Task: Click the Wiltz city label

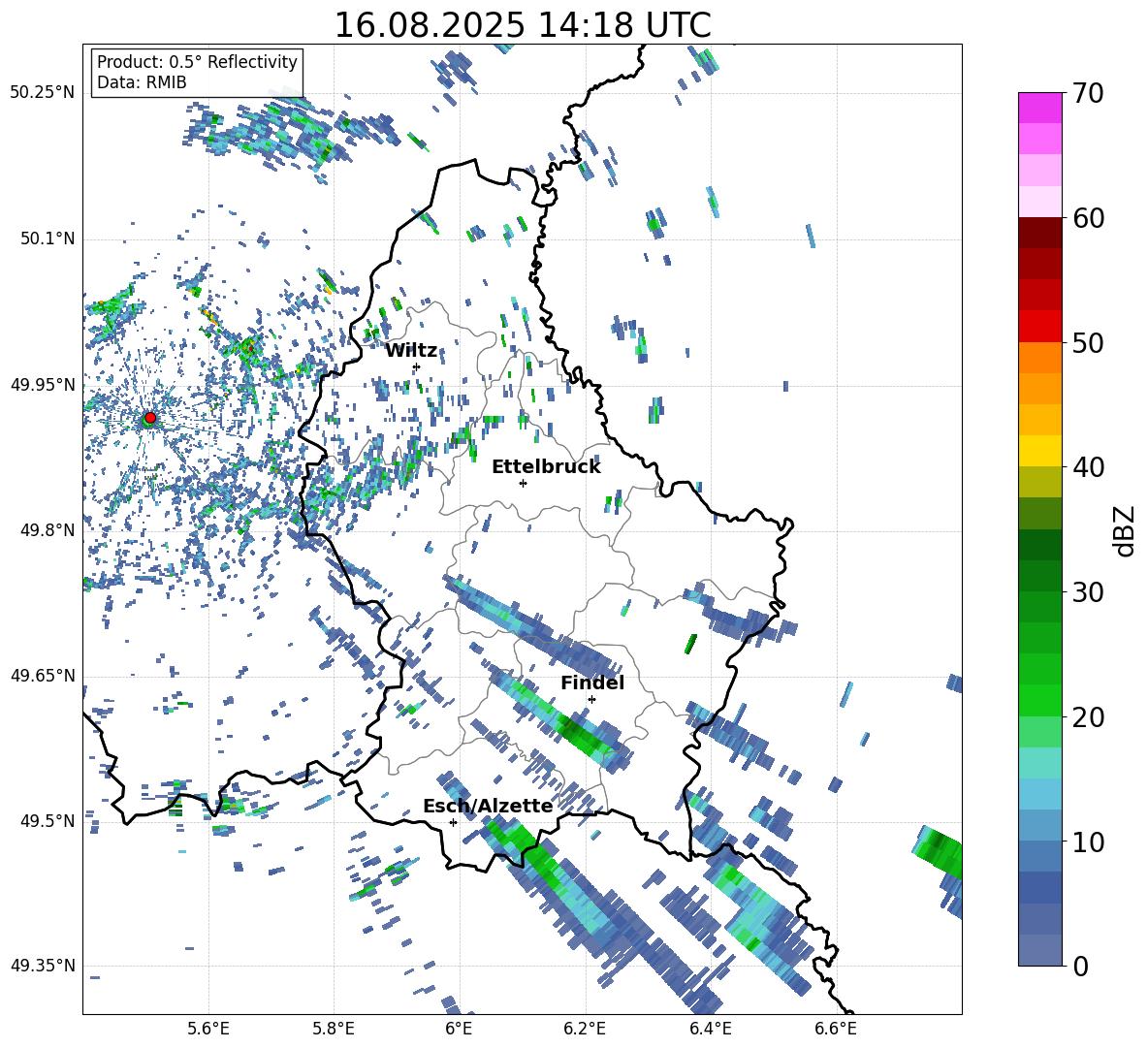Action: point(411,351)
